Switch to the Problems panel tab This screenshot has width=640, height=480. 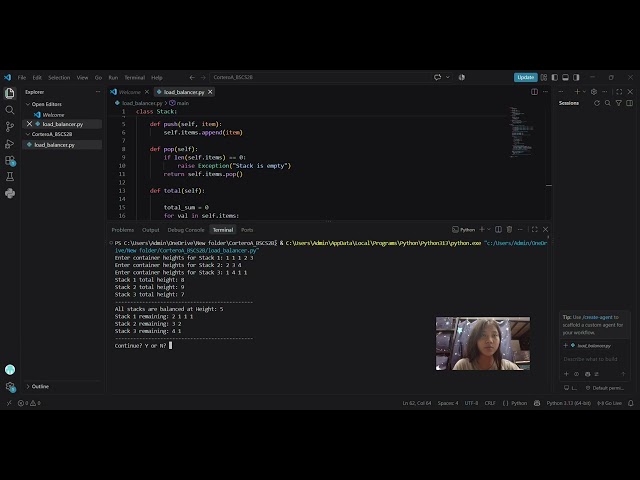click(122, 230)
